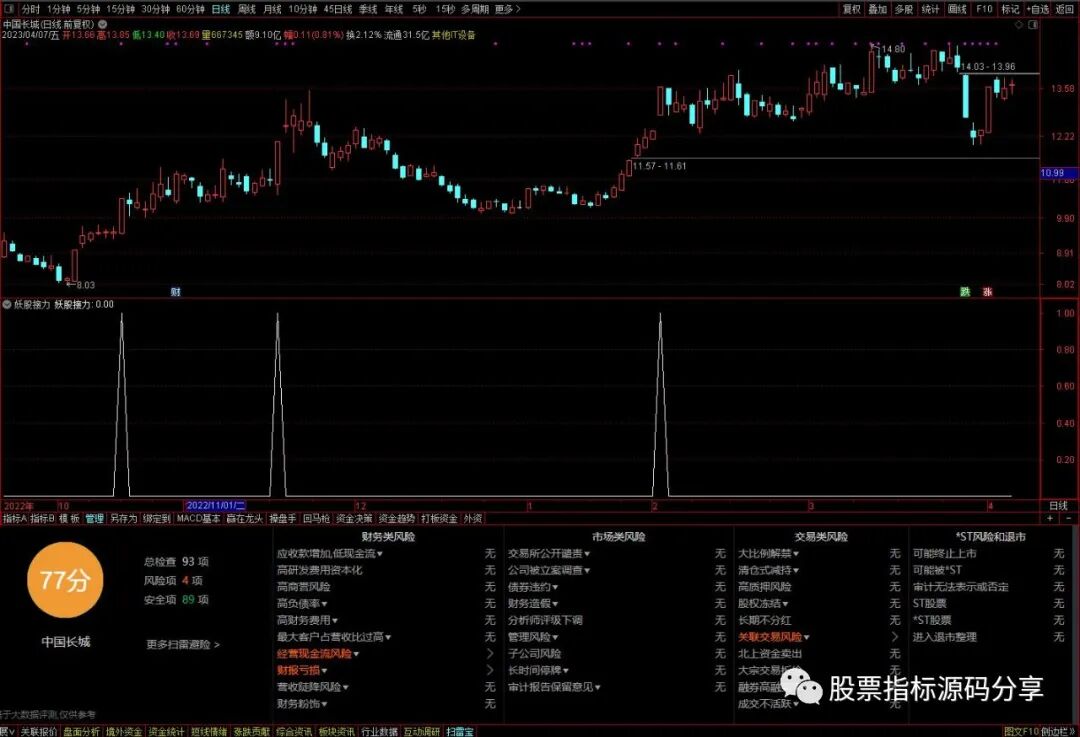The height and width of the screenshot is (737, 1080).
Task: Click the 统计 statistics button
Action: tap(930, 9)
